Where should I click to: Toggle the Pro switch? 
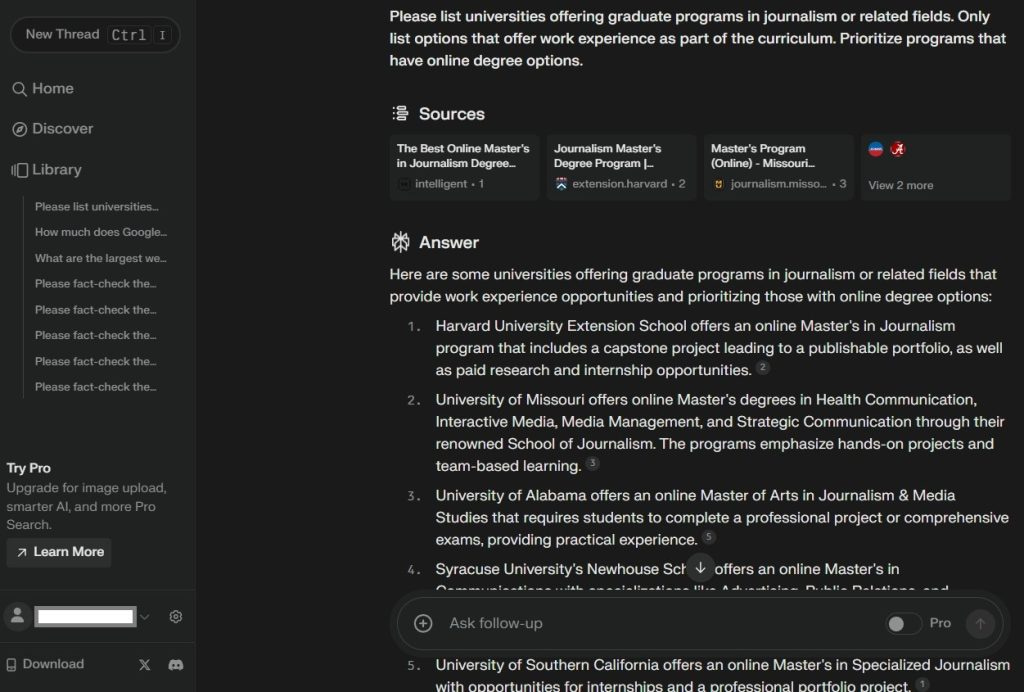[x=903, y=624]
